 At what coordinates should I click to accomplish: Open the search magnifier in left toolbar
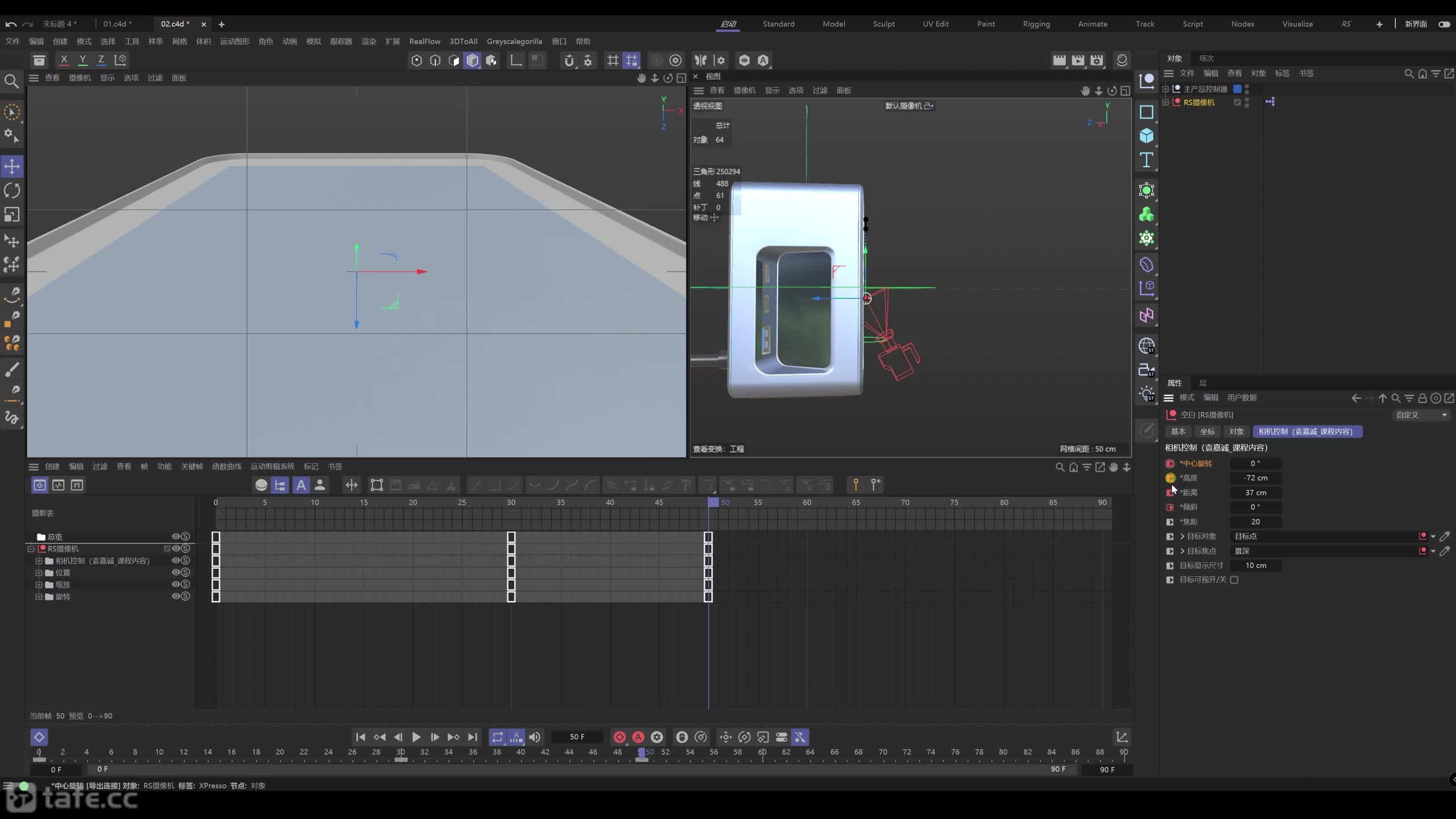tap(11, 81)
